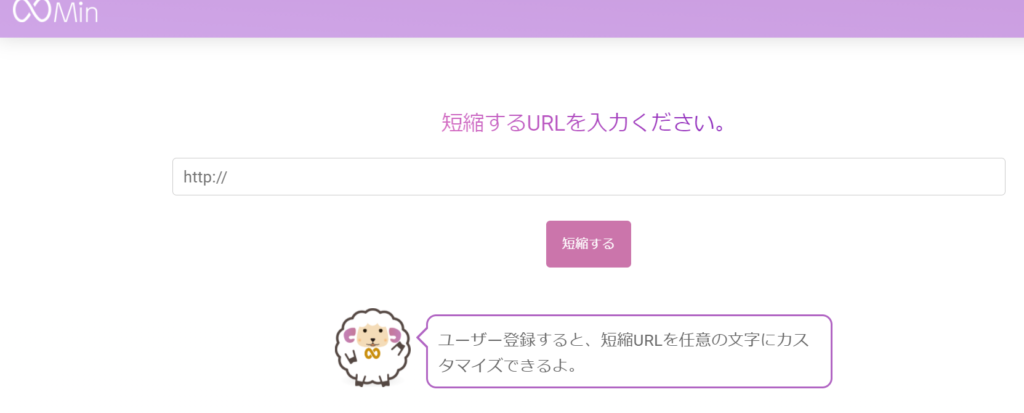Click the bubble's second line タマイズできるよ。
This screenshot has height=413, width=1024.
[x=508, y=365]
